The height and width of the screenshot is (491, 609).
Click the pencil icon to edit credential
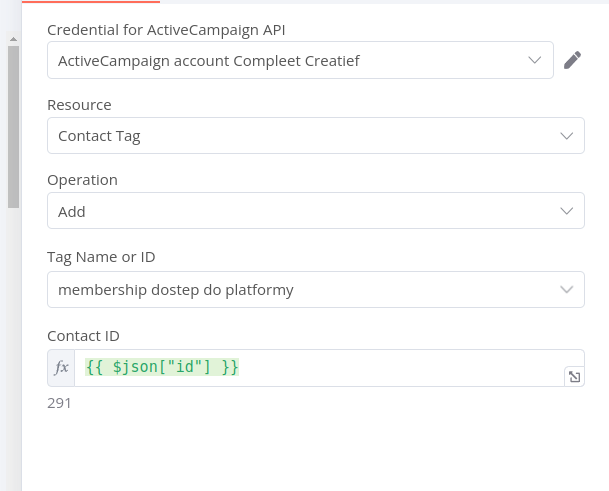(572, 60)
